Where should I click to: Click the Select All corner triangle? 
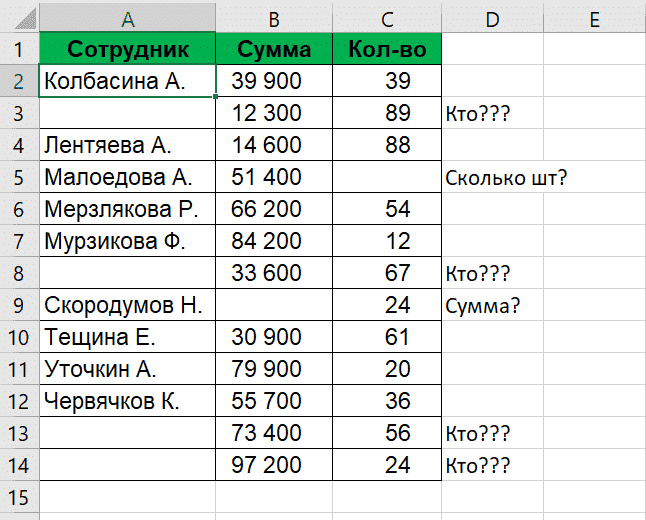[26, 19]
